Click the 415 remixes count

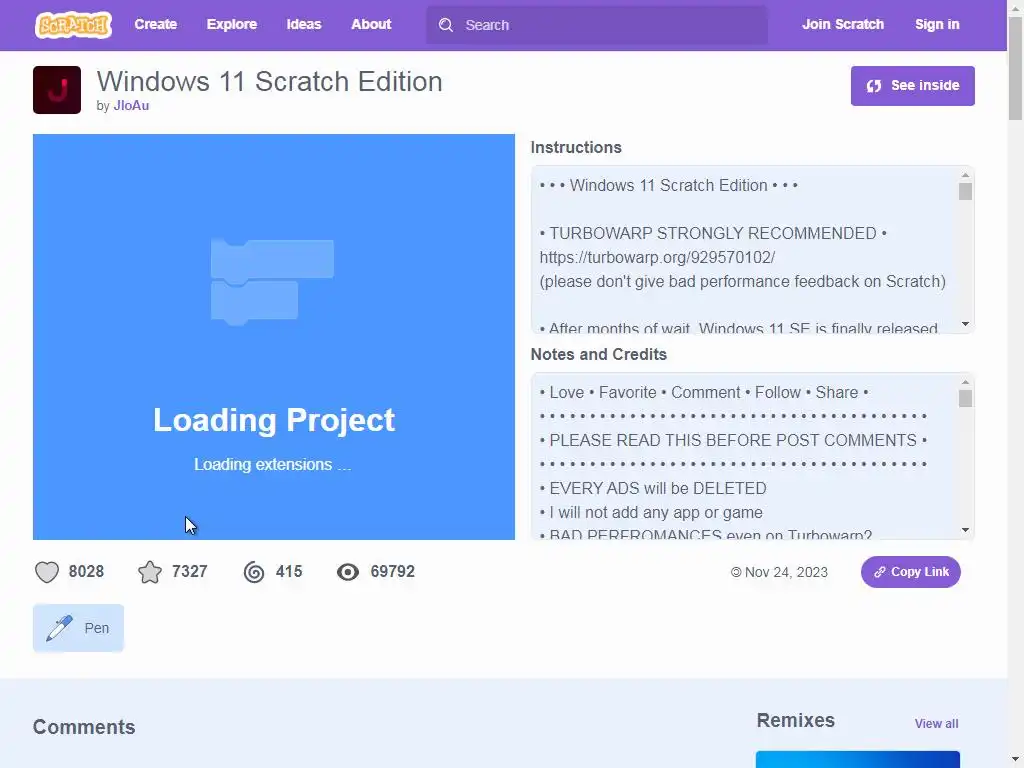pyautogui.click(x=289, y=571)
